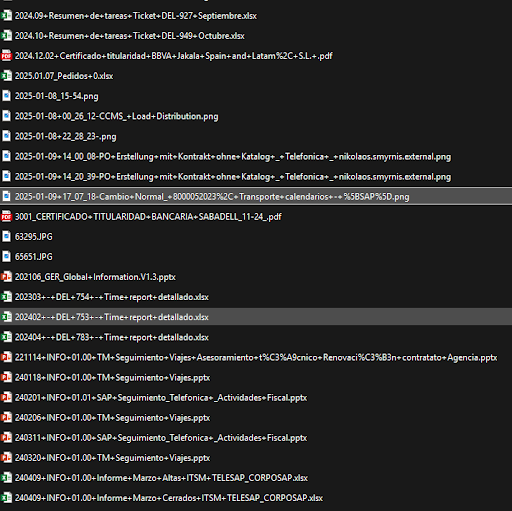This screenshot has height=511, width=512.
Task: Select file name 2025.01.07_Pedidos+0.xlsx
Action: pyautogui.click(x=64, y=76)
